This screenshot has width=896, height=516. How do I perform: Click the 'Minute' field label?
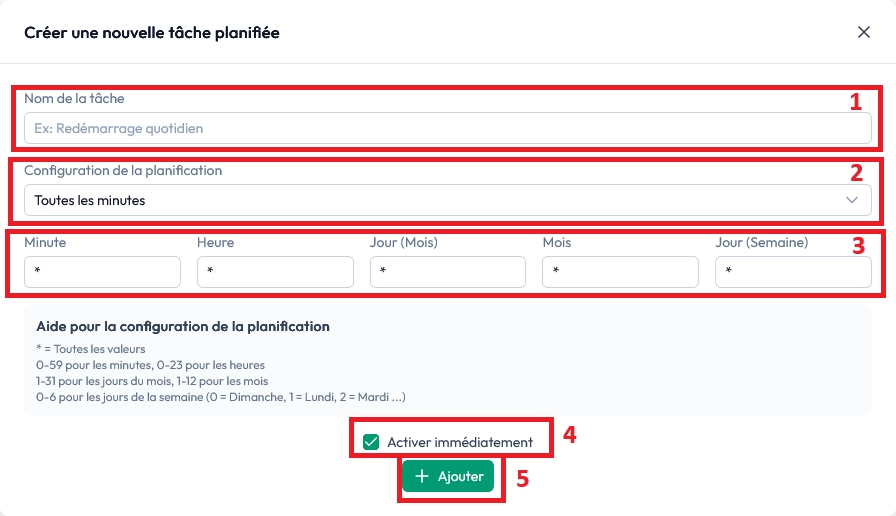45,243
